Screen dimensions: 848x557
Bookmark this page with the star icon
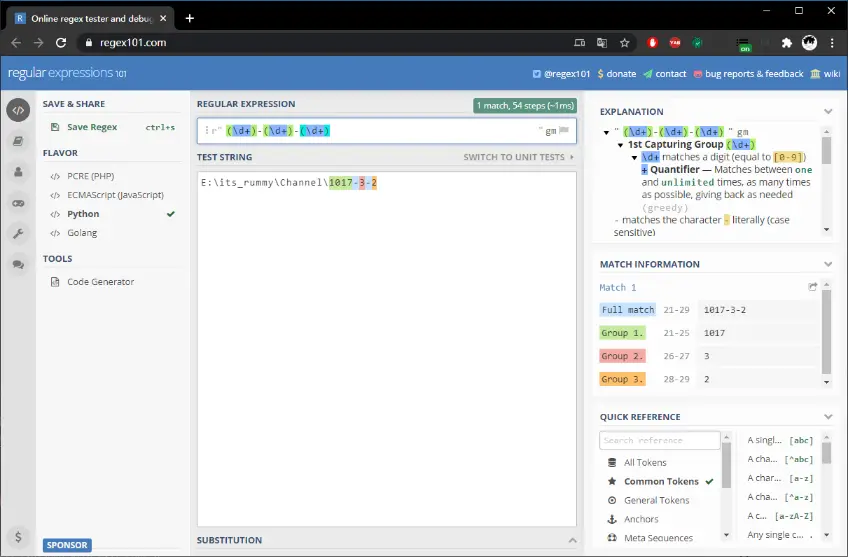coord(625,43)
